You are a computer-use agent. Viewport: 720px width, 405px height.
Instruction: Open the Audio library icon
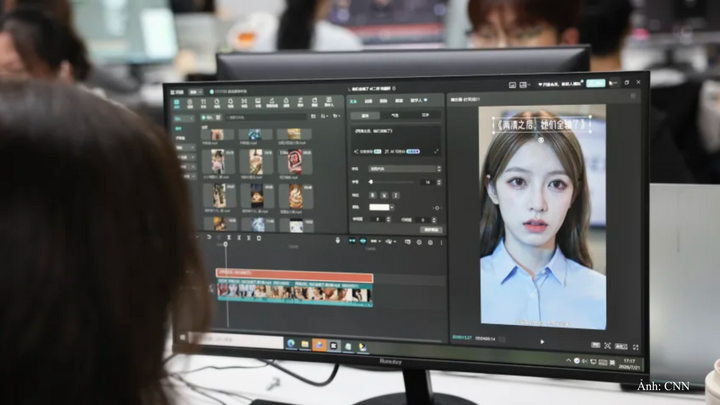pos(190,103)
